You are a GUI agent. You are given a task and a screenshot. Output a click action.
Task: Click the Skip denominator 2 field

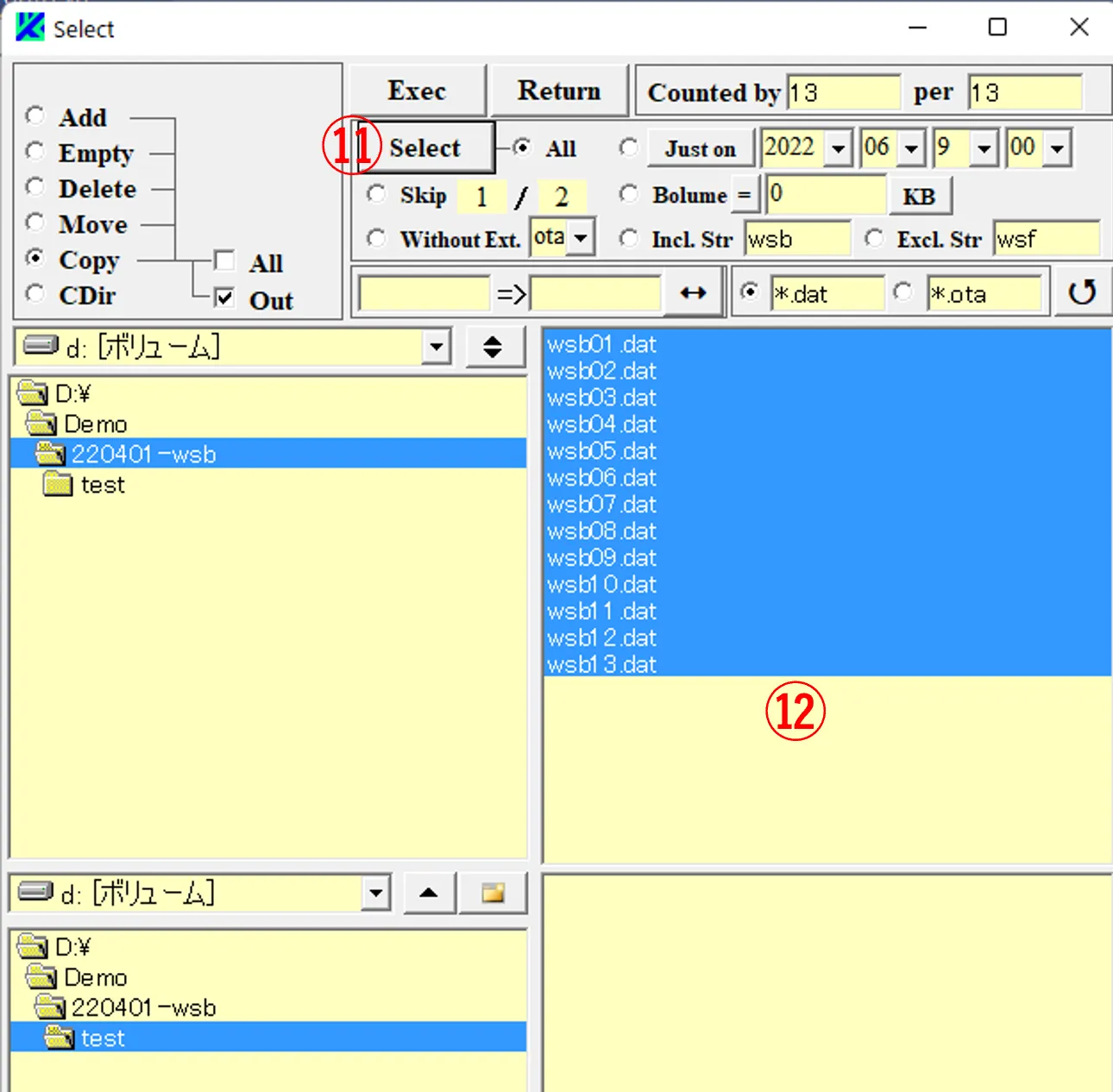point(562,197)
